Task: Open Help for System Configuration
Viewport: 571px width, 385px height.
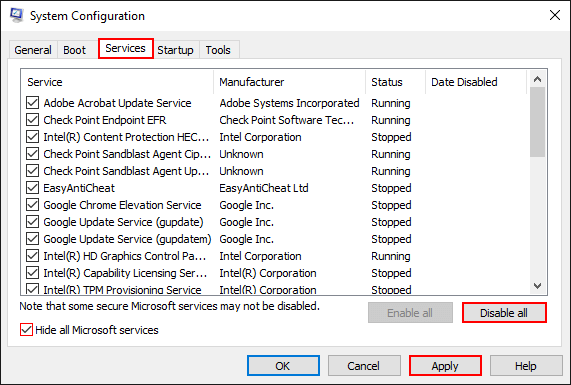Action: [526, 366]
